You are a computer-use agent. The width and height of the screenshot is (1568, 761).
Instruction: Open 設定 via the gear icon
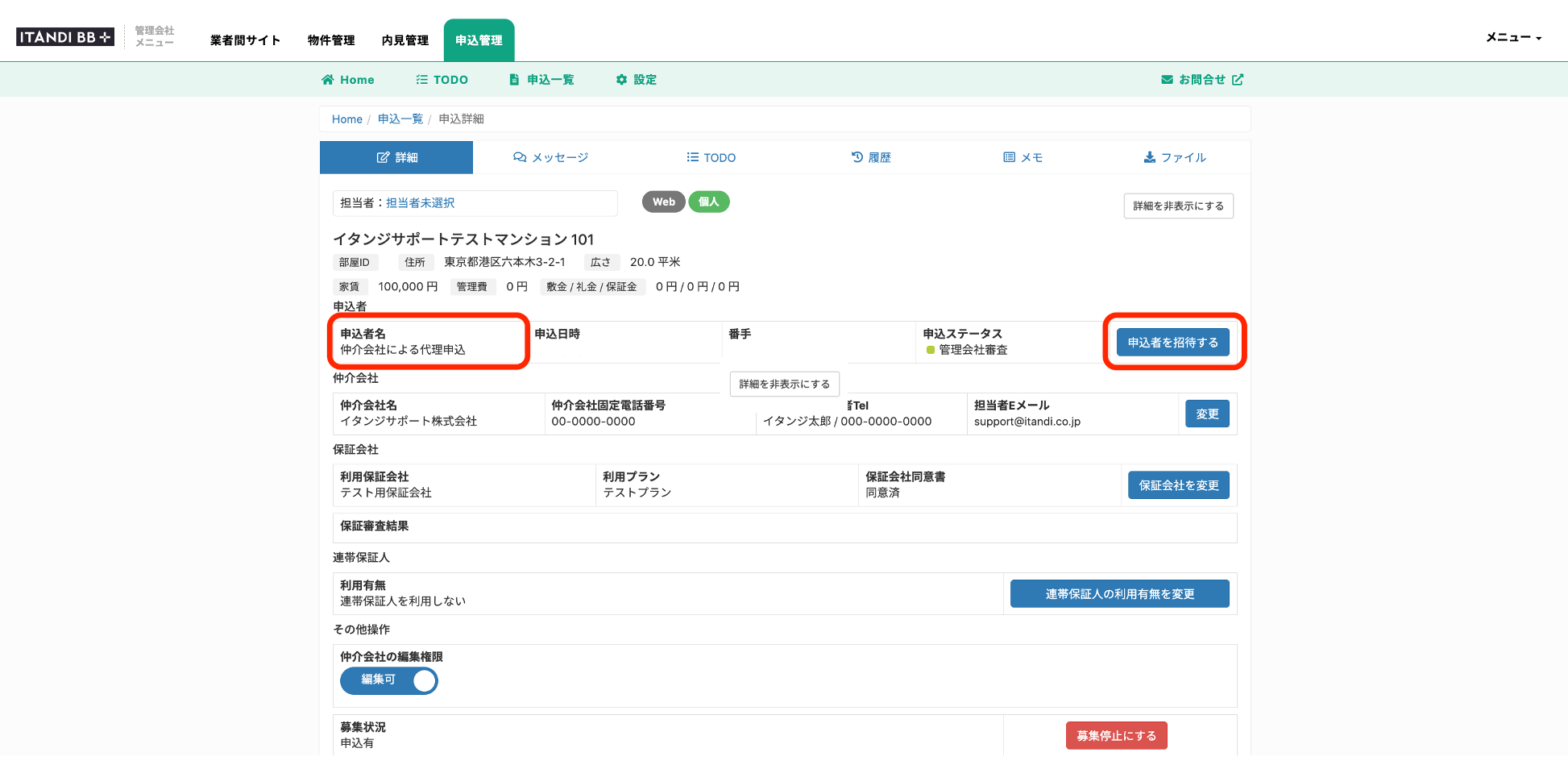(621, 80)
